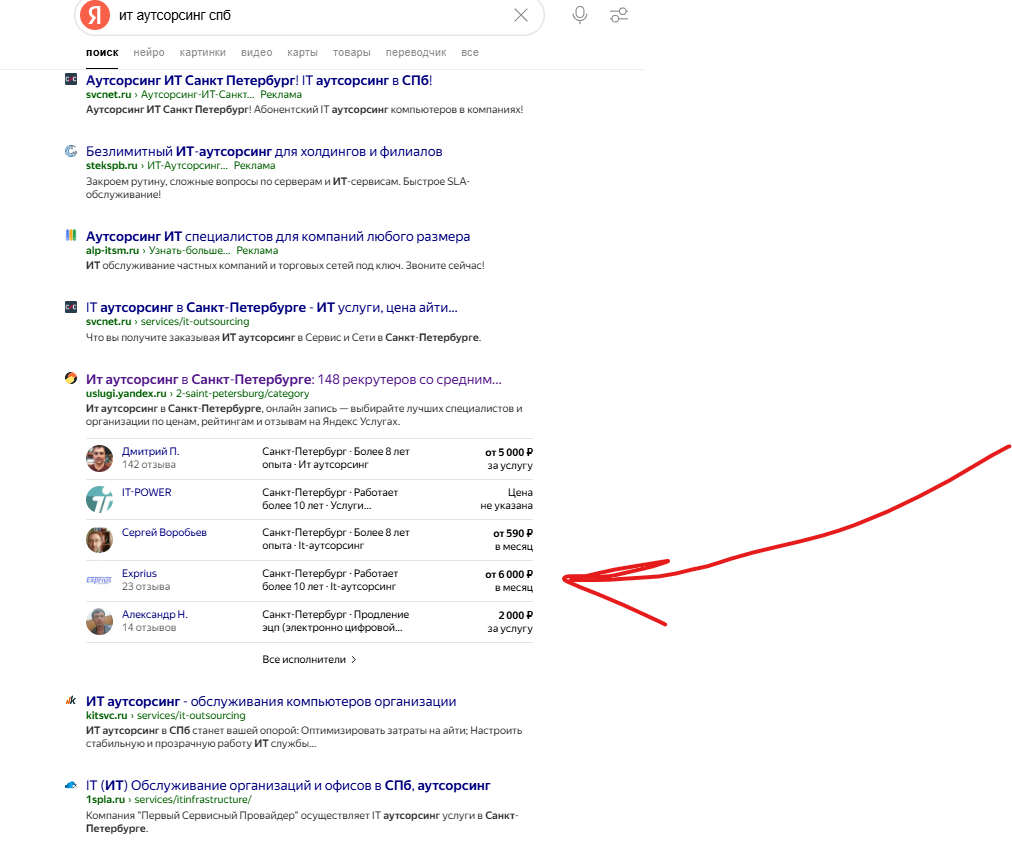1012x853 pixels.
Task: Click stekspb.ru favicon icon
Action: (x=71, y=151)
